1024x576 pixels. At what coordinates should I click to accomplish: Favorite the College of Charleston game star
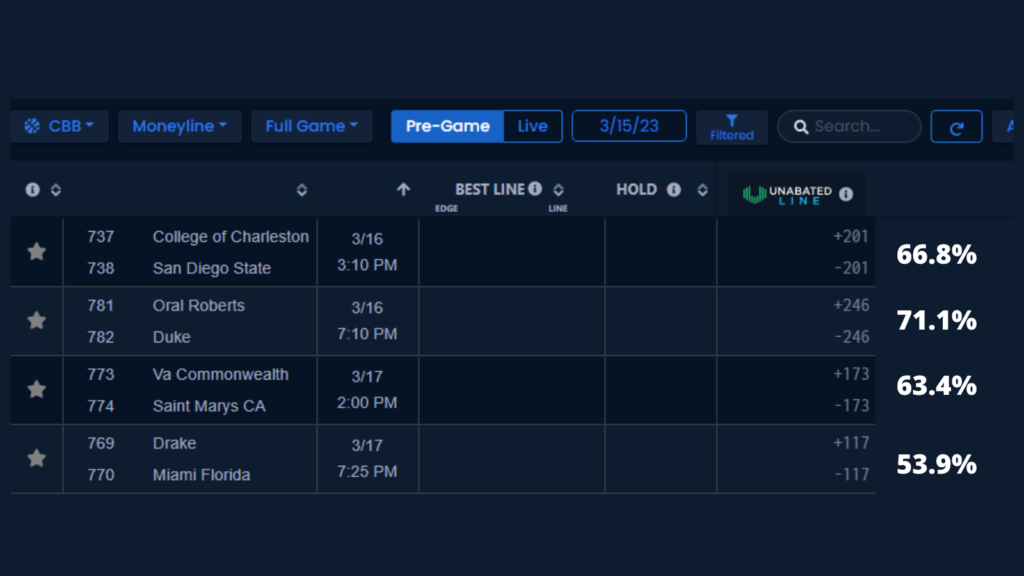click(37, 251)
